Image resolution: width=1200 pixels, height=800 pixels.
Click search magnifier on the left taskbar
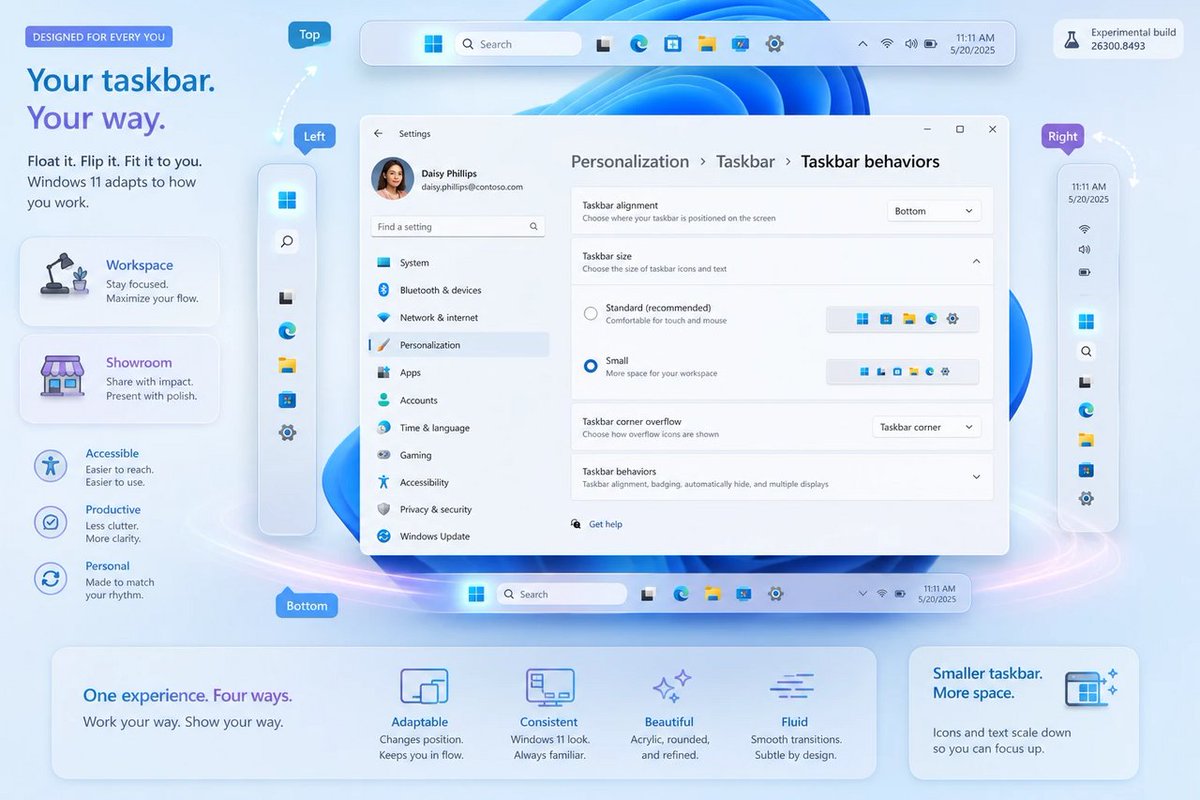pos(287,241)
